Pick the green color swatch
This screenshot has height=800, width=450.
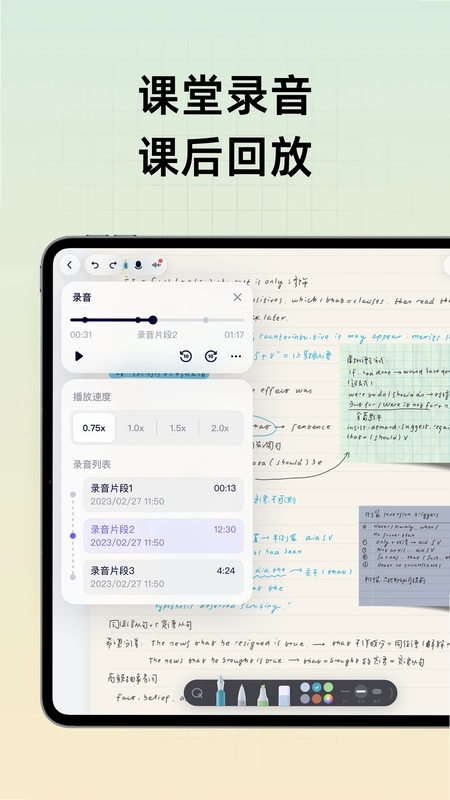pos(329,687)
